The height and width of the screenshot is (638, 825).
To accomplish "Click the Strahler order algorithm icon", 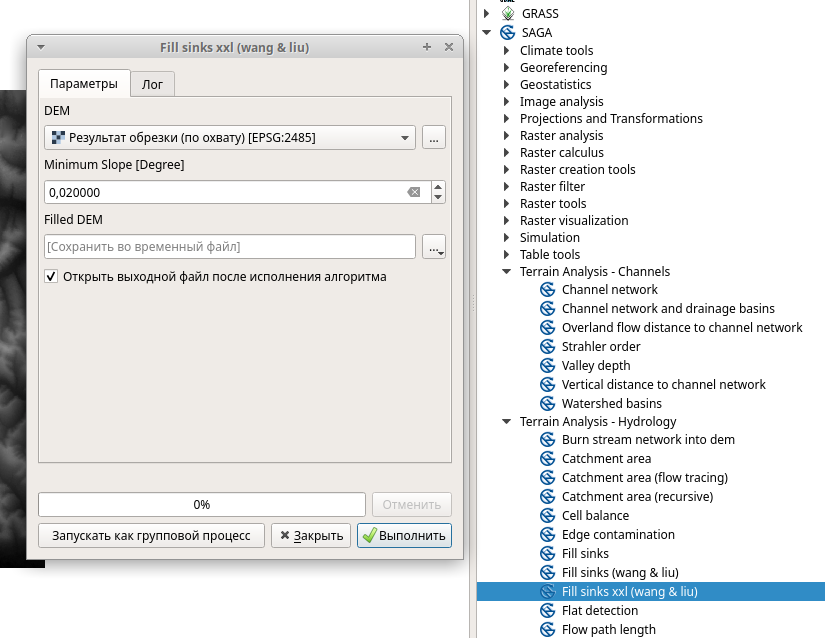I will coord(547,347).
